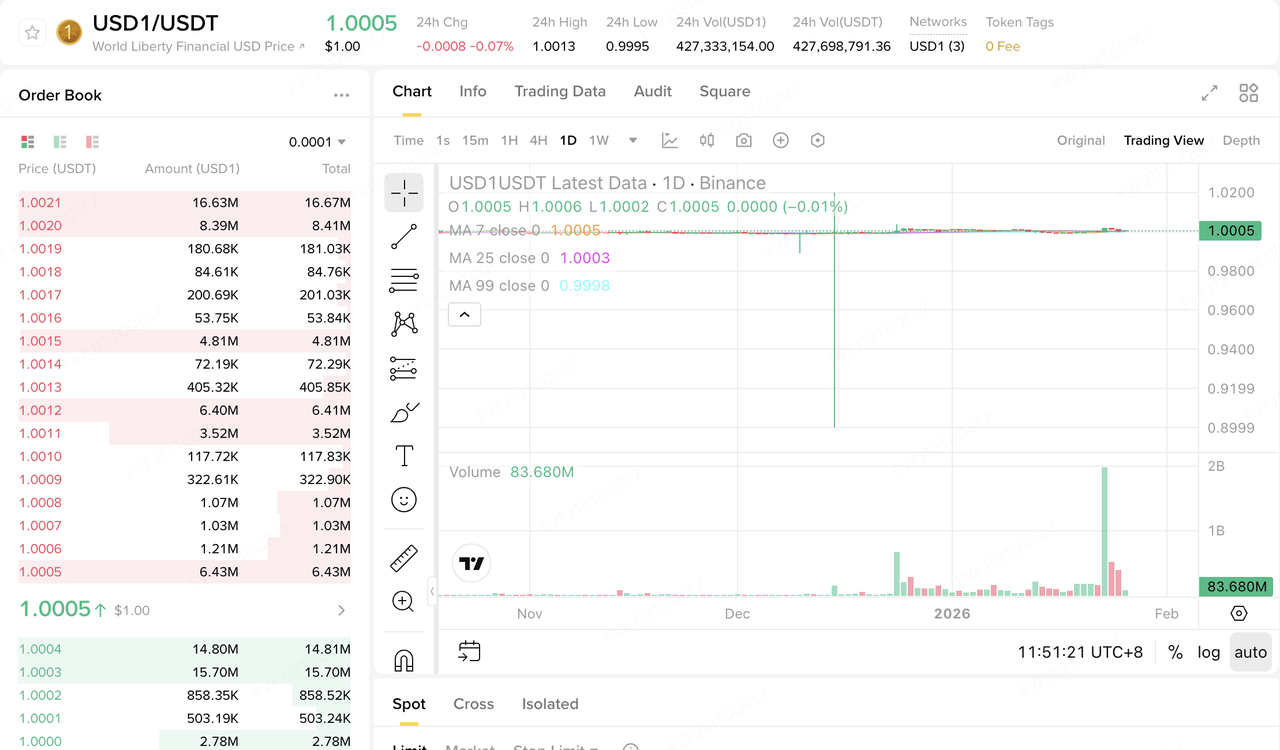
Task: Collapse the moving average indicator legend
Action: pyautogui.click(x=464, y=315)
